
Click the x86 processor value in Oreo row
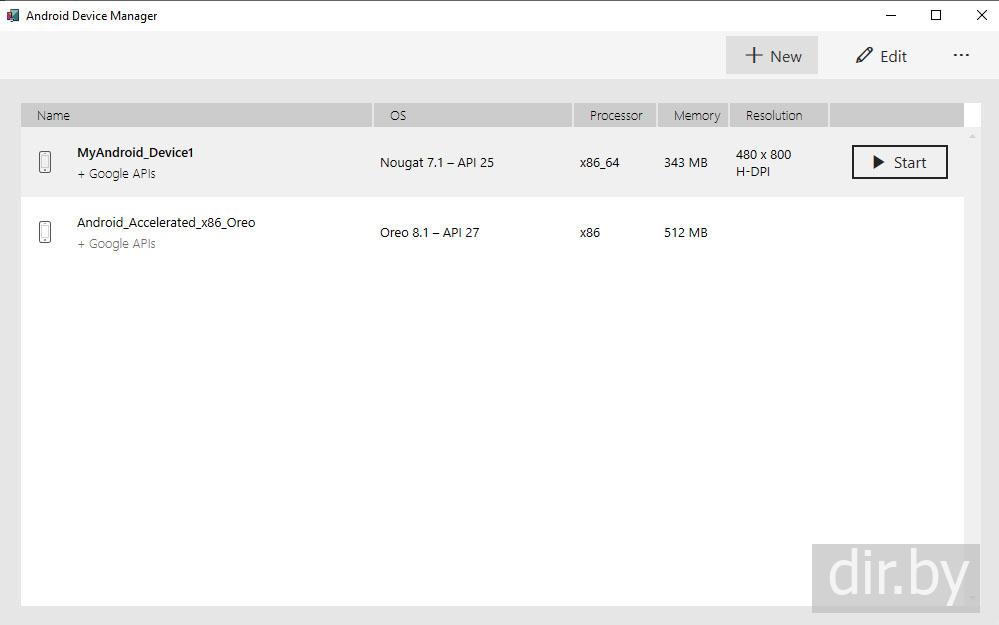(x=590, y=233)
